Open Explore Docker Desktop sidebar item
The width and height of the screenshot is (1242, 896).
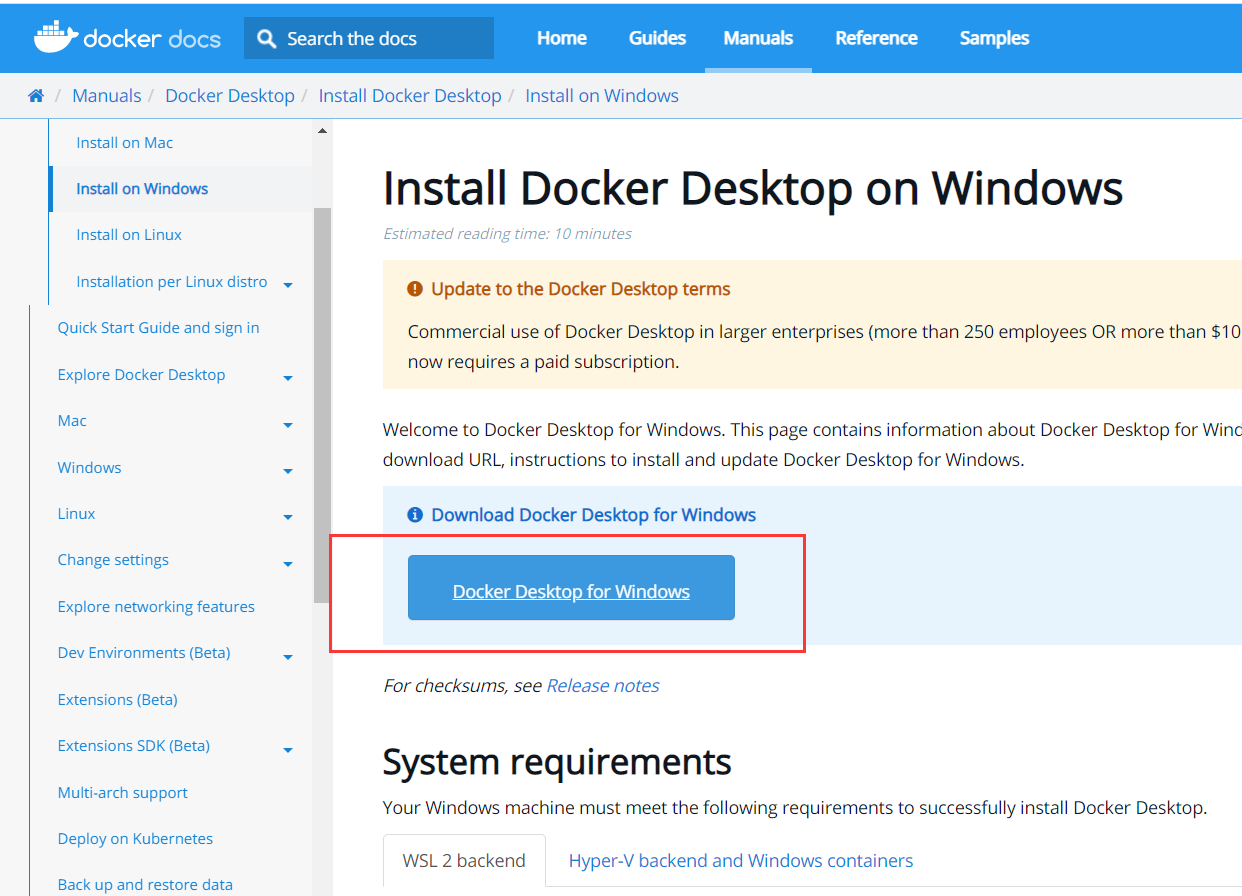(x=141, y=375)
